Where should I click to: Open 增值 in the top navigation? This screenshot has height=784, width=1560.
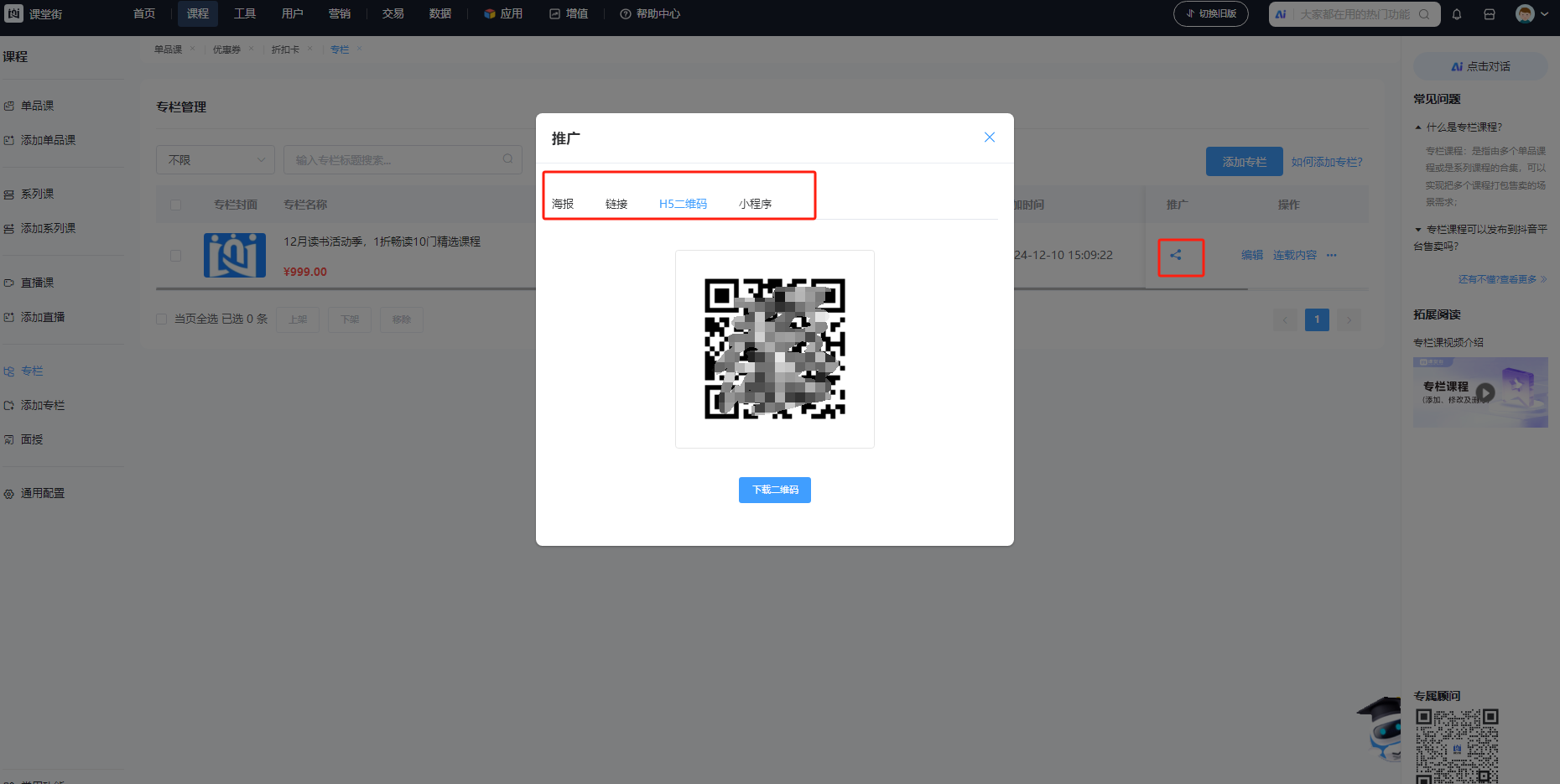[569, 13]
